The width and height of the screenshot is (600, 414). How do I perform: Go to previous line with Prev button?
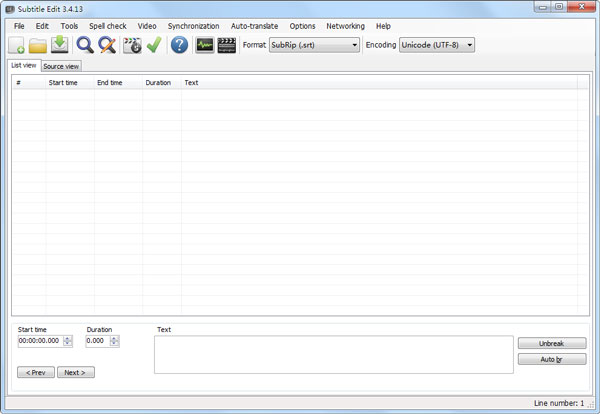coord(36,372)
